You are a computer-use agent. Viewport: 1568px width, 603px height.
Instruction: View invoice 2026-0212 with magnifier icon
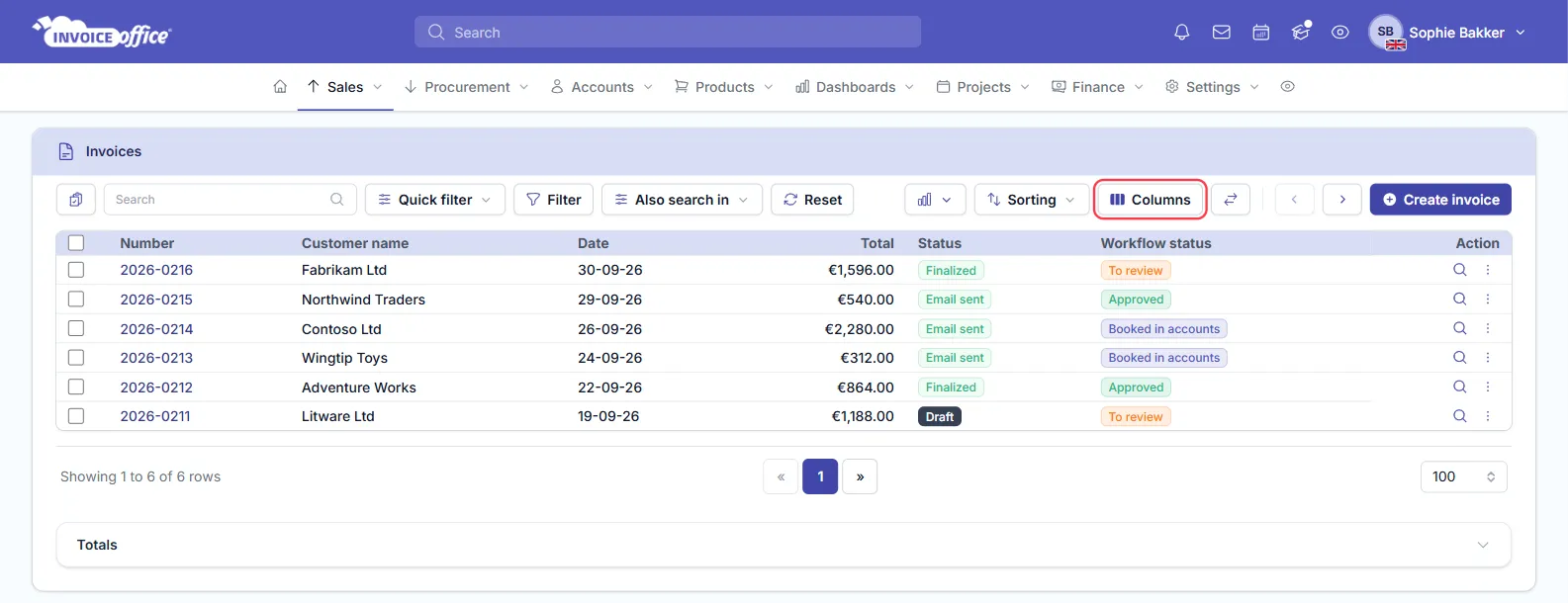click(x=1459, y=387)
